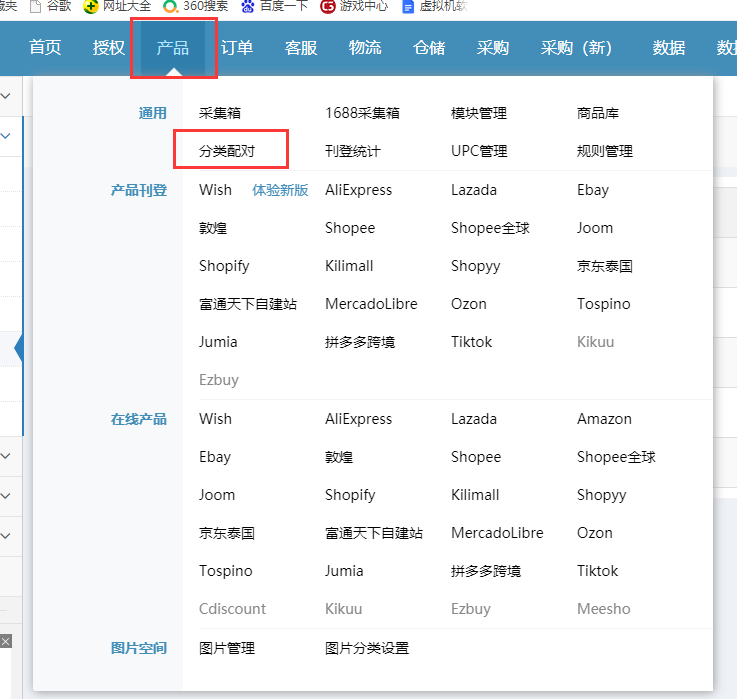Open the 360搜索 bookmark
The image size is (737, 699).
(196, 6)
